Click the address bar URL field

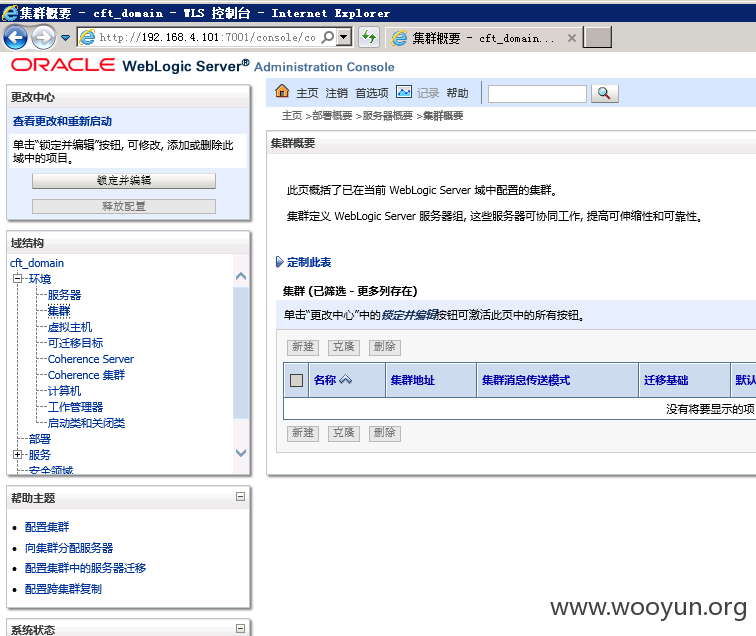(x=207, y=37)
